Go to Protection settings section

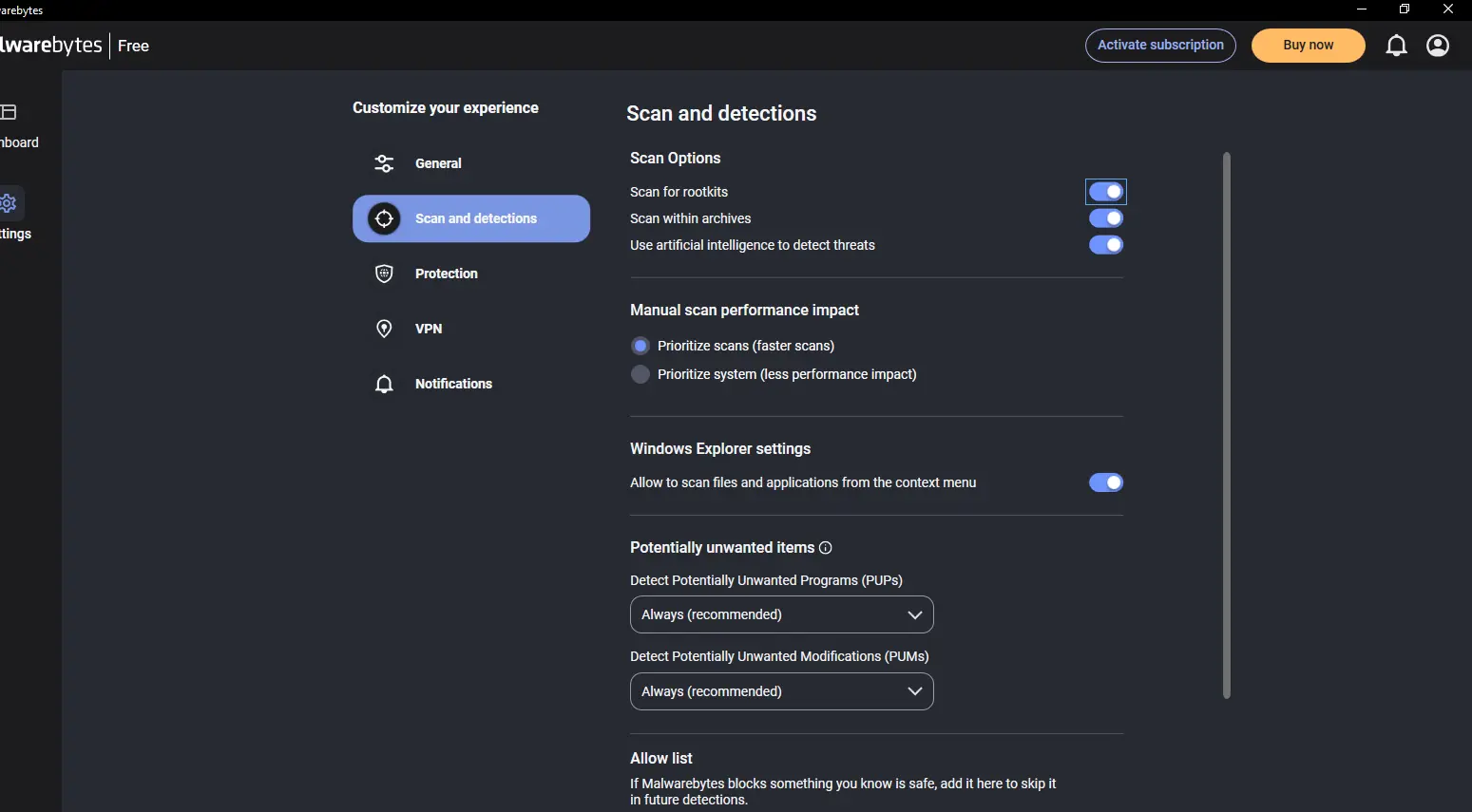pyautogui.click(x=471, y=274)
